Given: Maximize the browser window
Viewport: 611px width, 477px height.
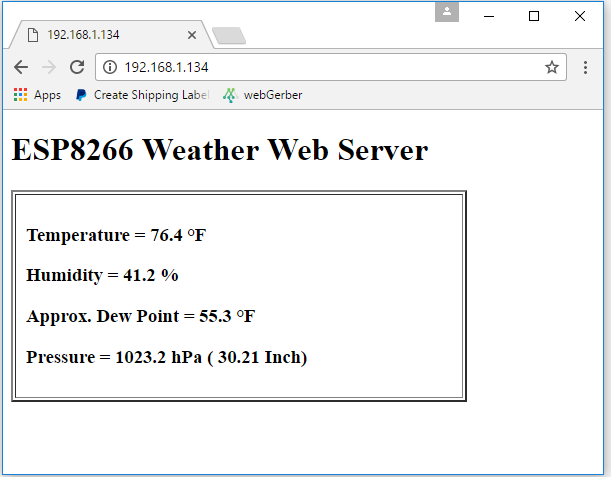Looking at the screenshot, I should click(x=534, y=16).
